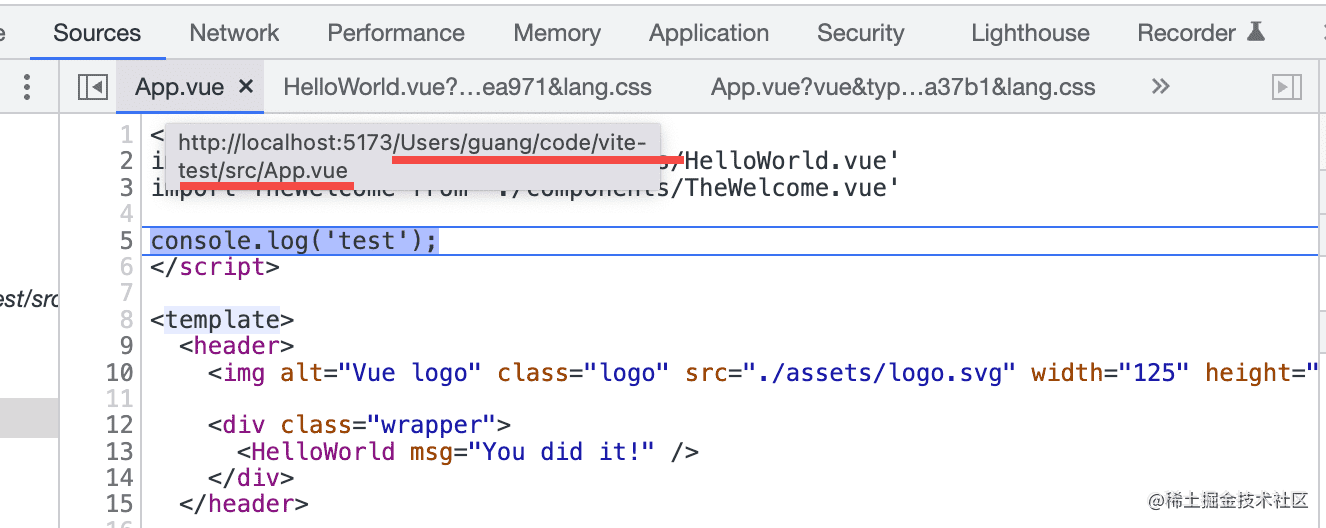Open the Lighthouse tab
Screen dimensions: 1326x528
coord(1030,33)
